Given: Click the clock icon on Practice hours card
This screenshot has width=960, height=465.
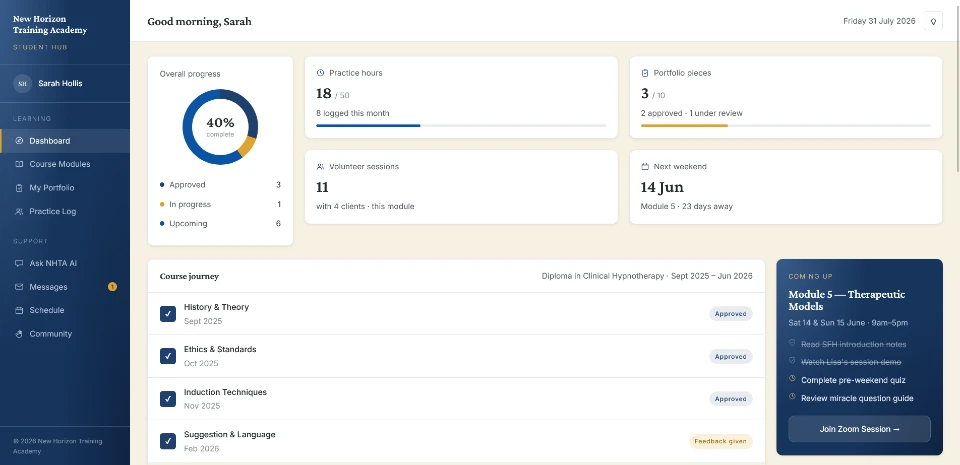Looking at the screenshot, I should tap(320, 73).
